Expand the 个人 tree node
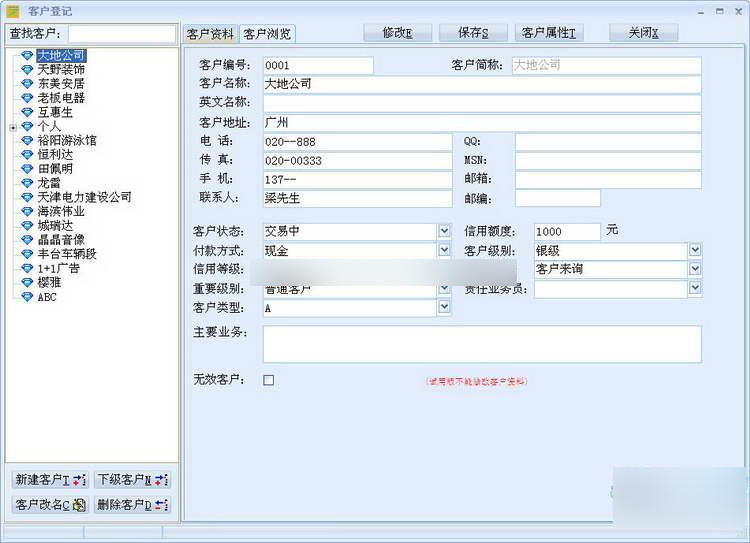Viewport: 750px width, 543px height. (x=13, y=127)
